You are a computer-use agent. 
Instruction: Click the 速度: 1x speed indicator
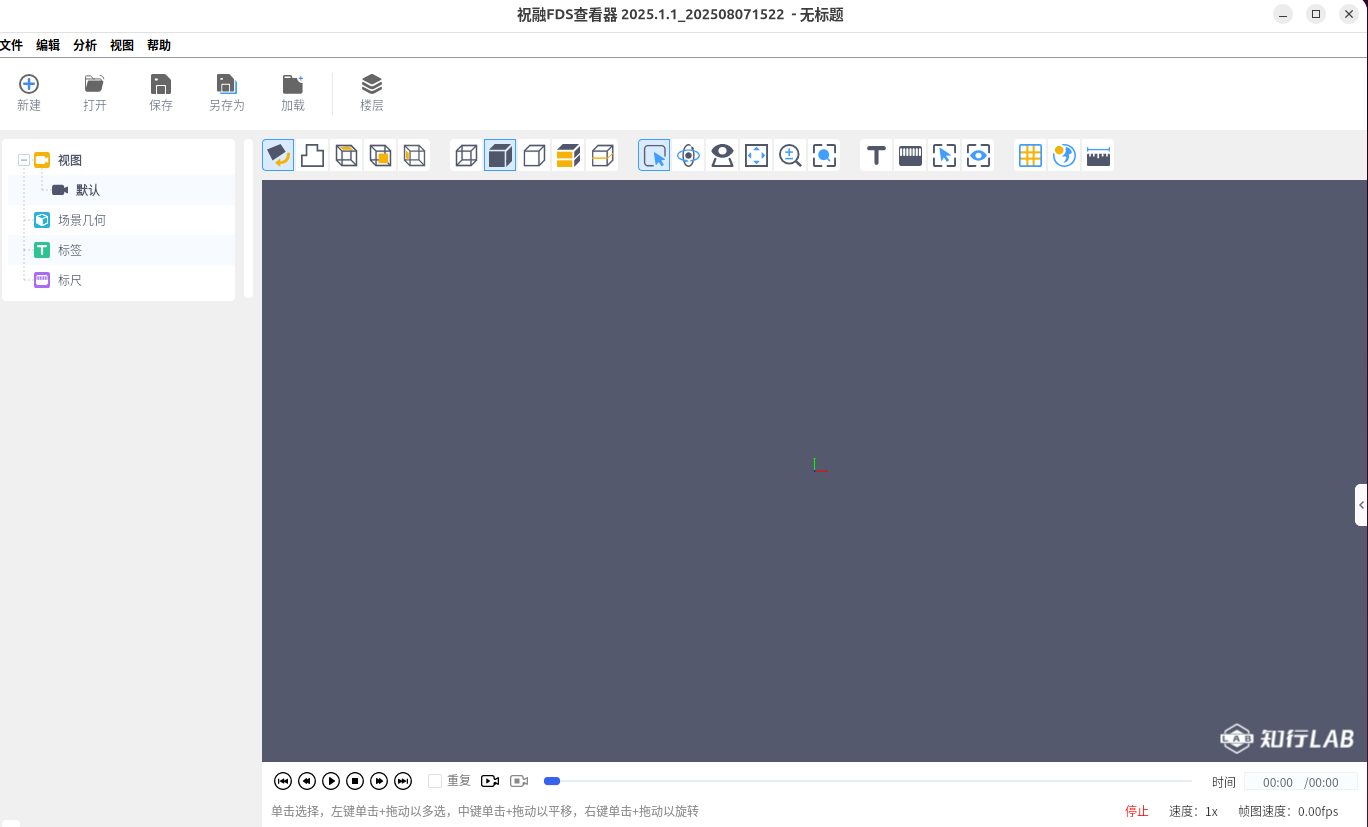[x=1193, y=811]
